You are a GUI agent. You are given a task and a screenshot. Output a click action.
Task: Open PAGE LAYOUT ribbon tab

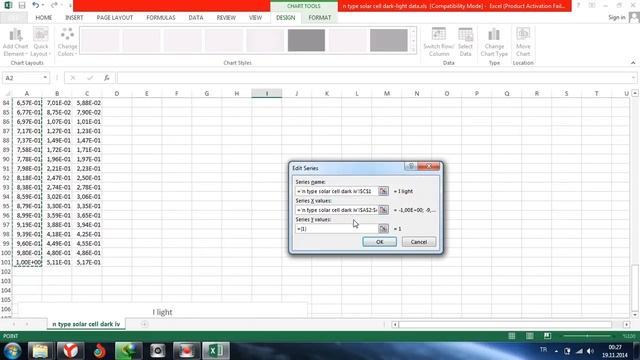115,18
